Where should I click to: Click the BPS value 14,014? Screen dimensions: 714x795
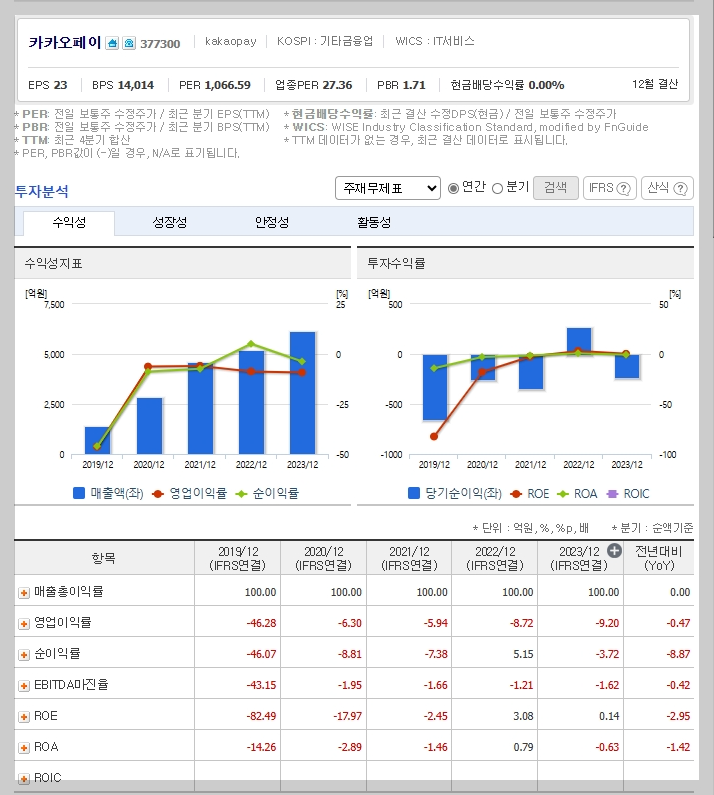(x=135, y=85)
